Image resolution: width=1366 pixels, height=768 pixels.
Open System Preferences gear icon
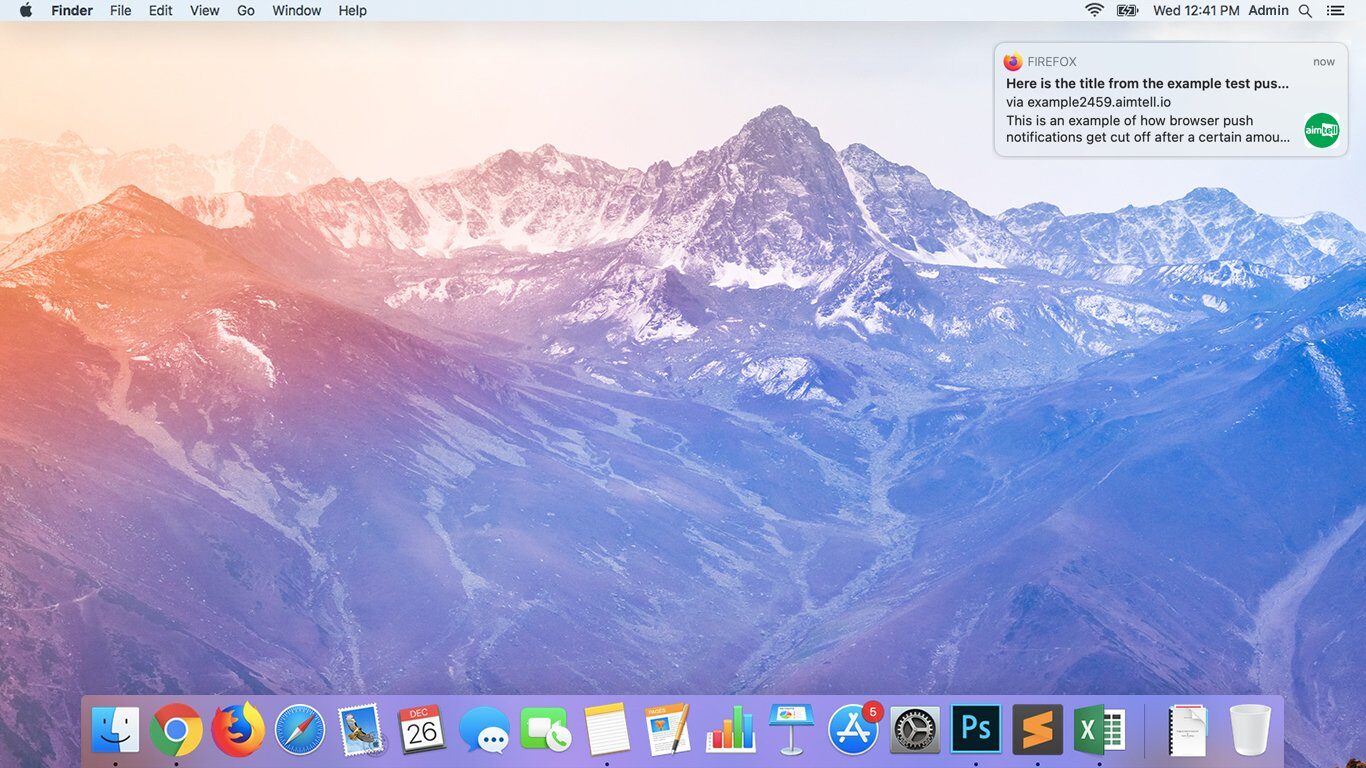[915, 730]
